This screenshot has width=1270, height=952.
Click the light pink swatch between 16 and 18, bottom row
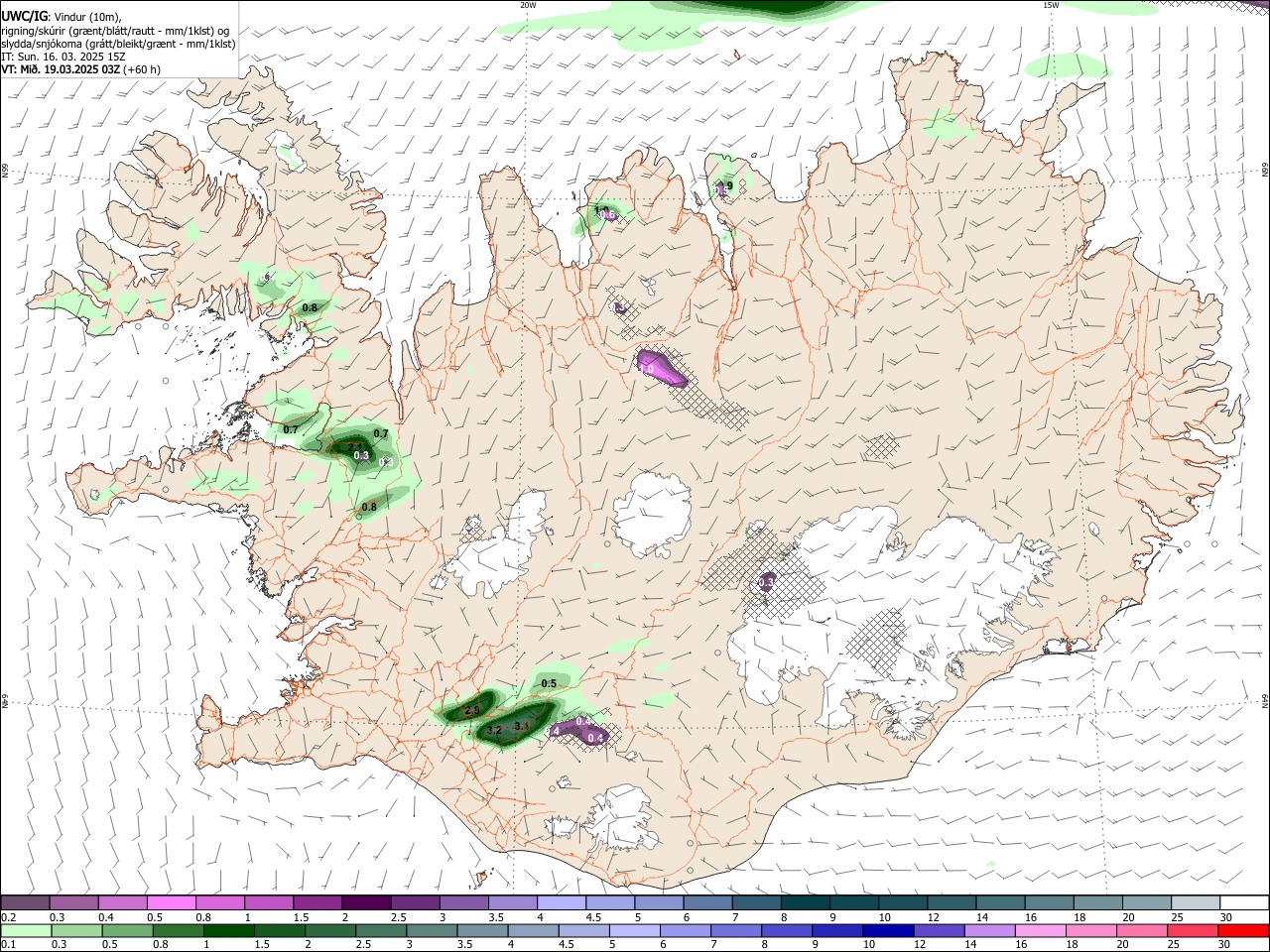pos(1042,931)
